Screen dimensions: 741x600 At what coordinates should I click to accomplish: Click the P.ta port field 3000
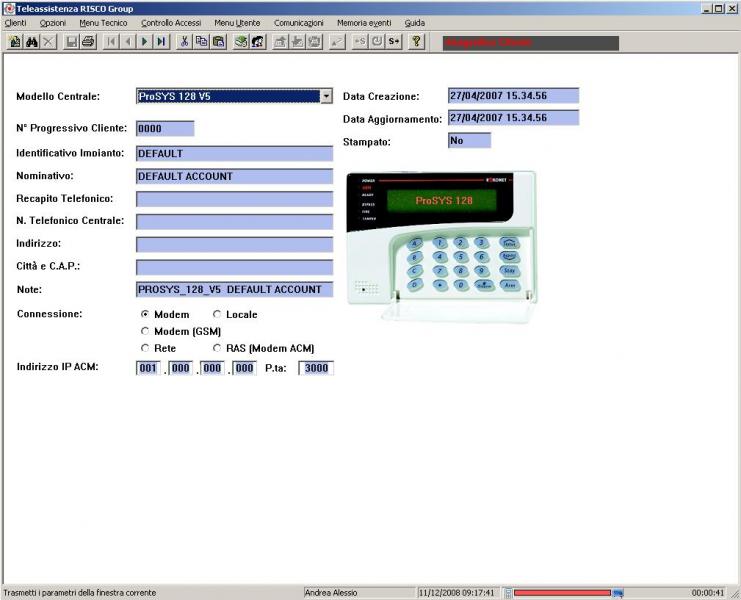click(x=316, y=368)
